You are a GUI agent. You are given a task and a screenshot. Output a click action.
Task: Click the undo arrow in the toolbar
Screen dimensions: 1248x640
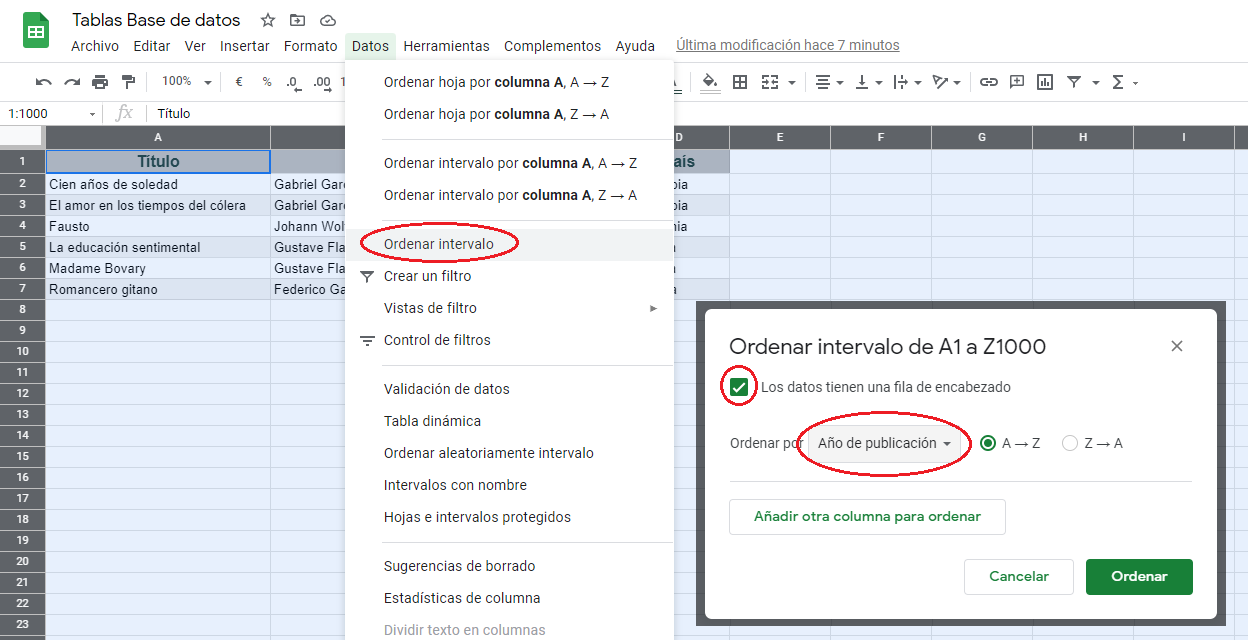coord(43,82)
